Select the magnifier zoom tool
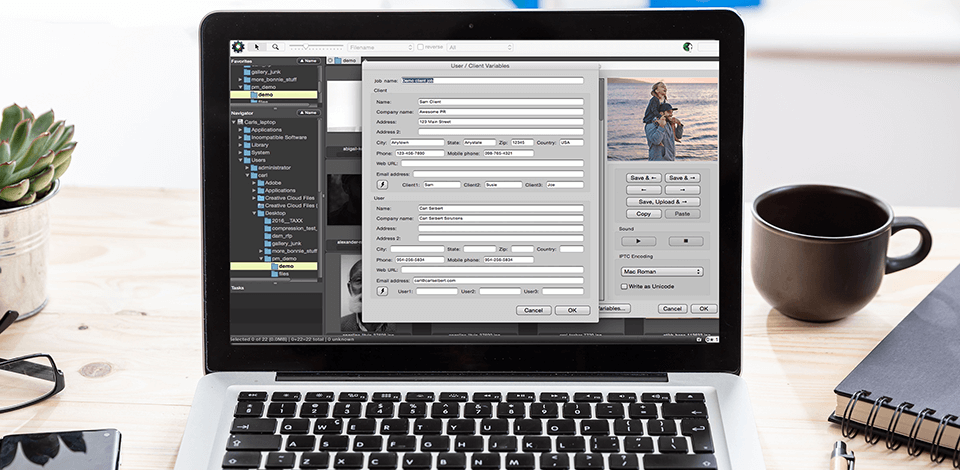Viewport: 960px width, 470px height. (x=275, y=47)
